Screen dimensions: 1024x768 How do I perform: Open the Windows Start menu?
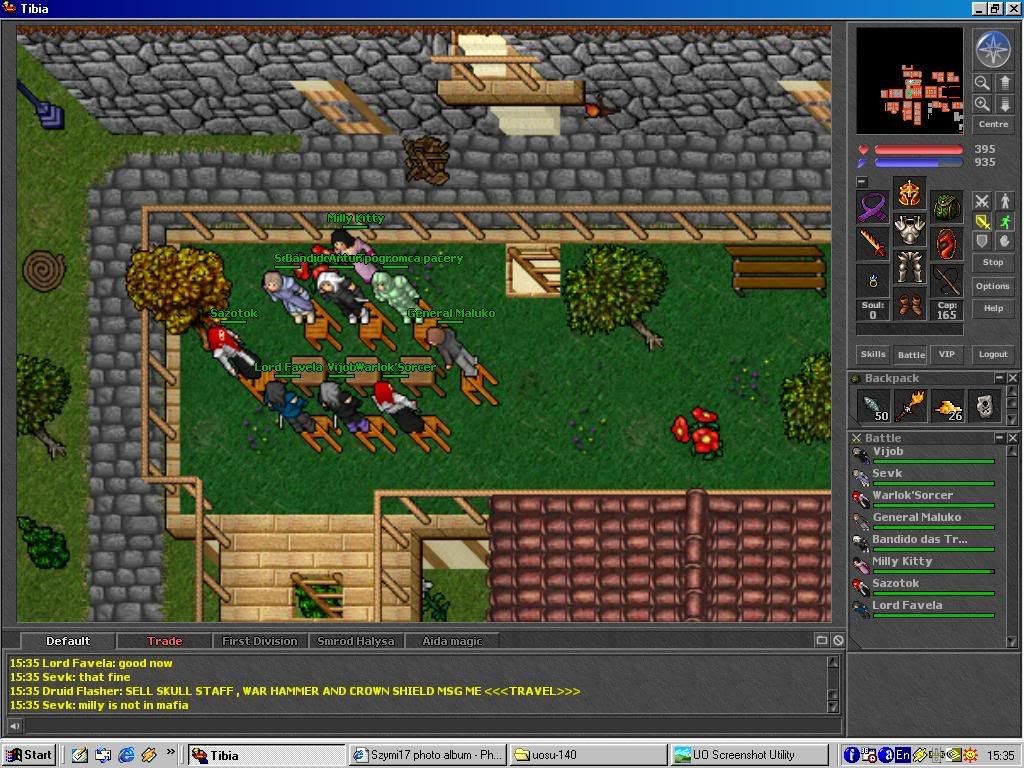pyautogui.click(x=29, y=755)
